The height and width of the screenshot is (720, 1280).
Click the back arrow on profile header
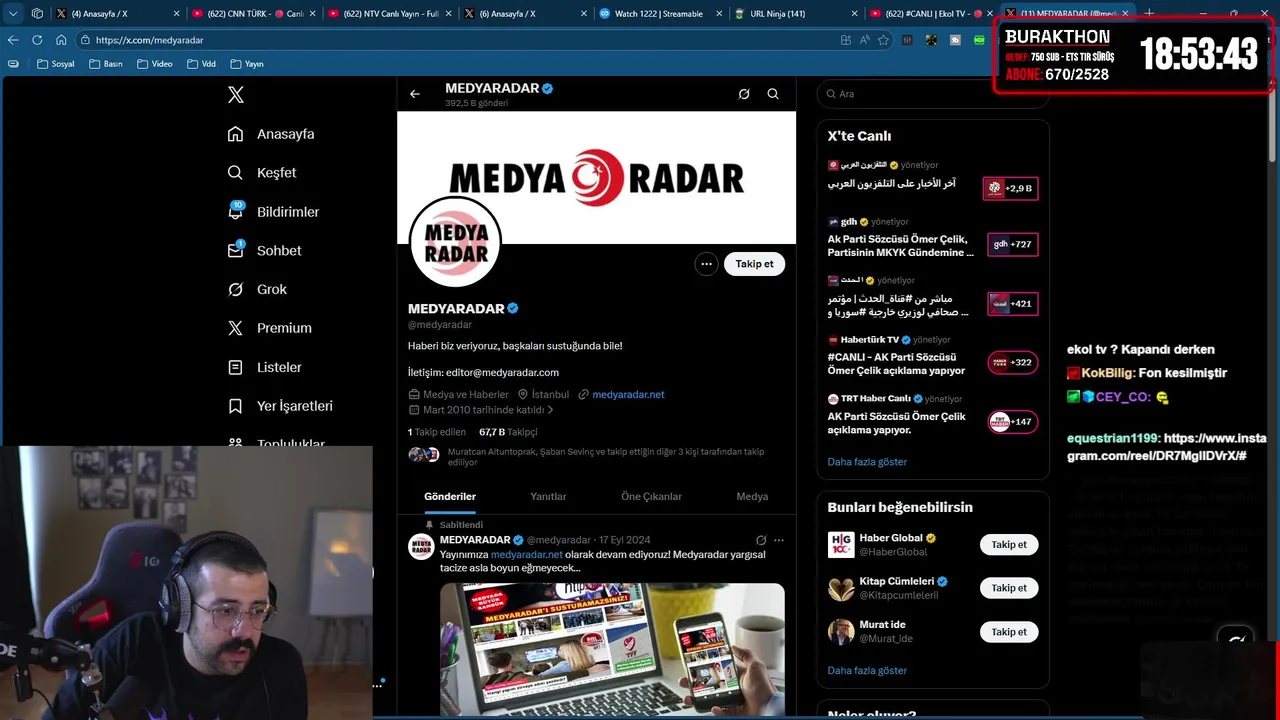pyautogui.click(x=415, y=94)
